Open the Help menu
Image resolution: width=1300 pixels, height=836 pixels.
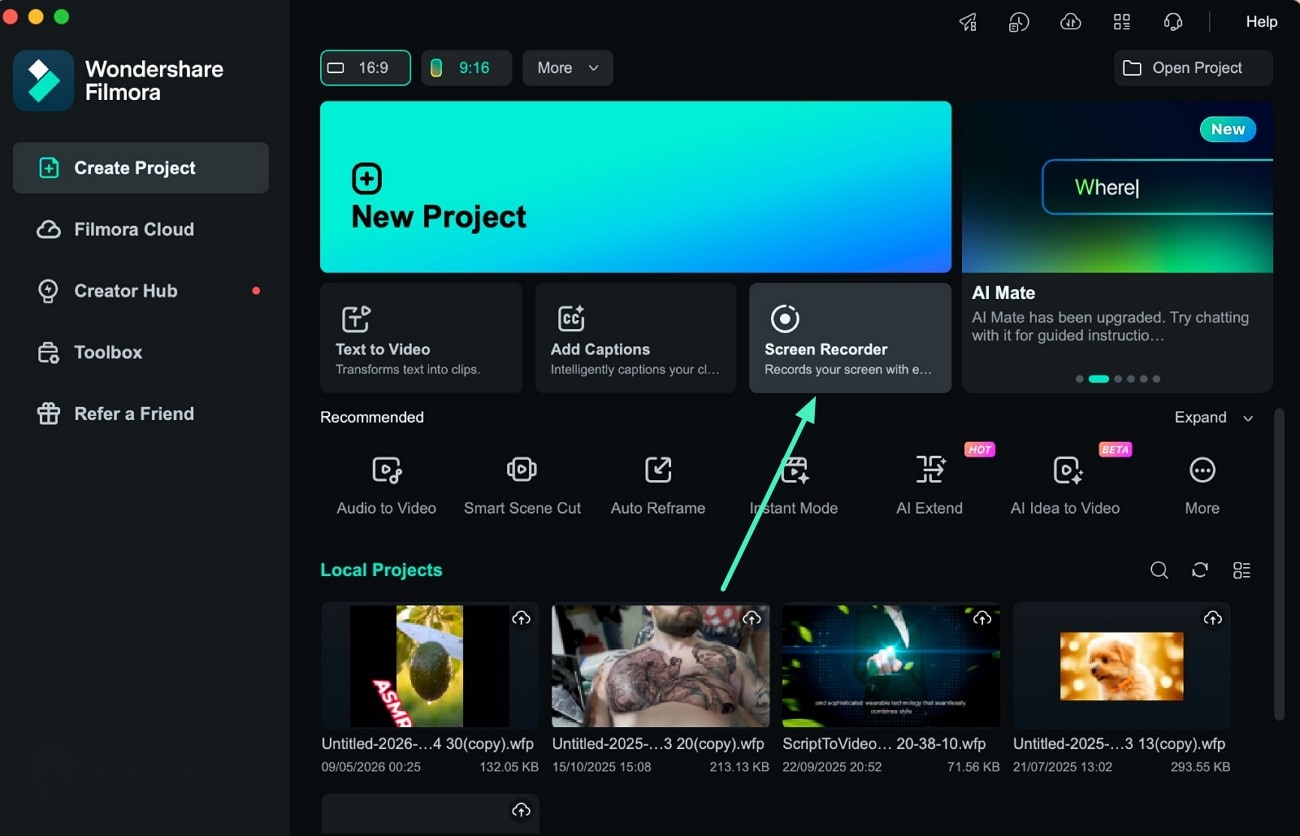point(1261,22)
